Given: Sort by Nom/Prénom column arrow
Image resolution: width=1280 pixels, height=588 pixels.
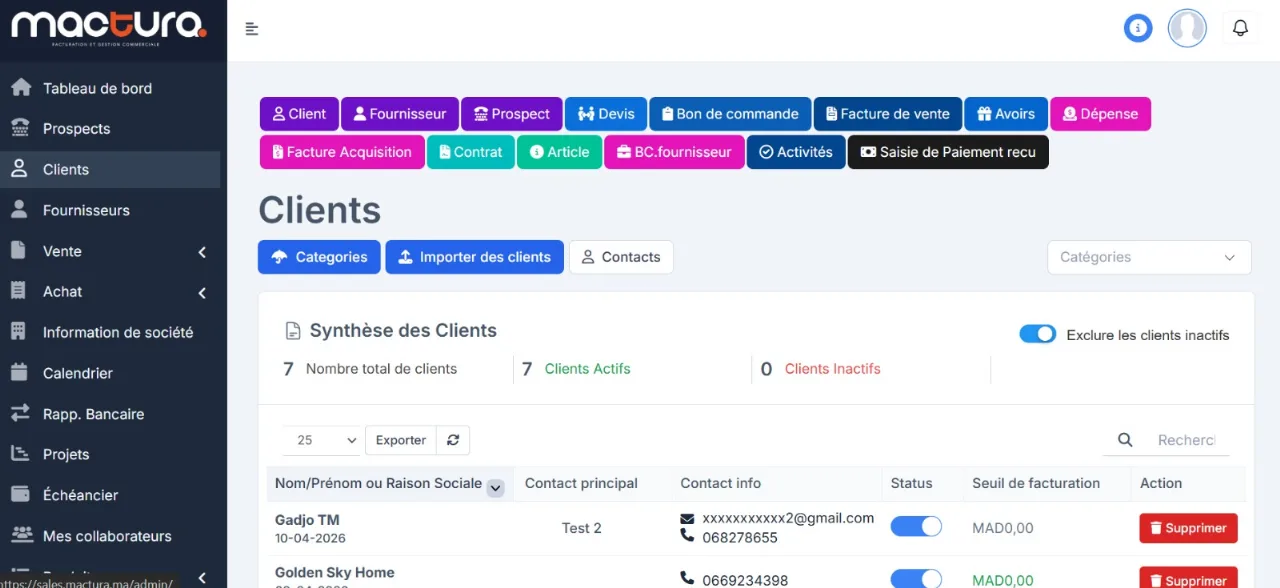Looking at the screenshot, I should coord(495,488).
